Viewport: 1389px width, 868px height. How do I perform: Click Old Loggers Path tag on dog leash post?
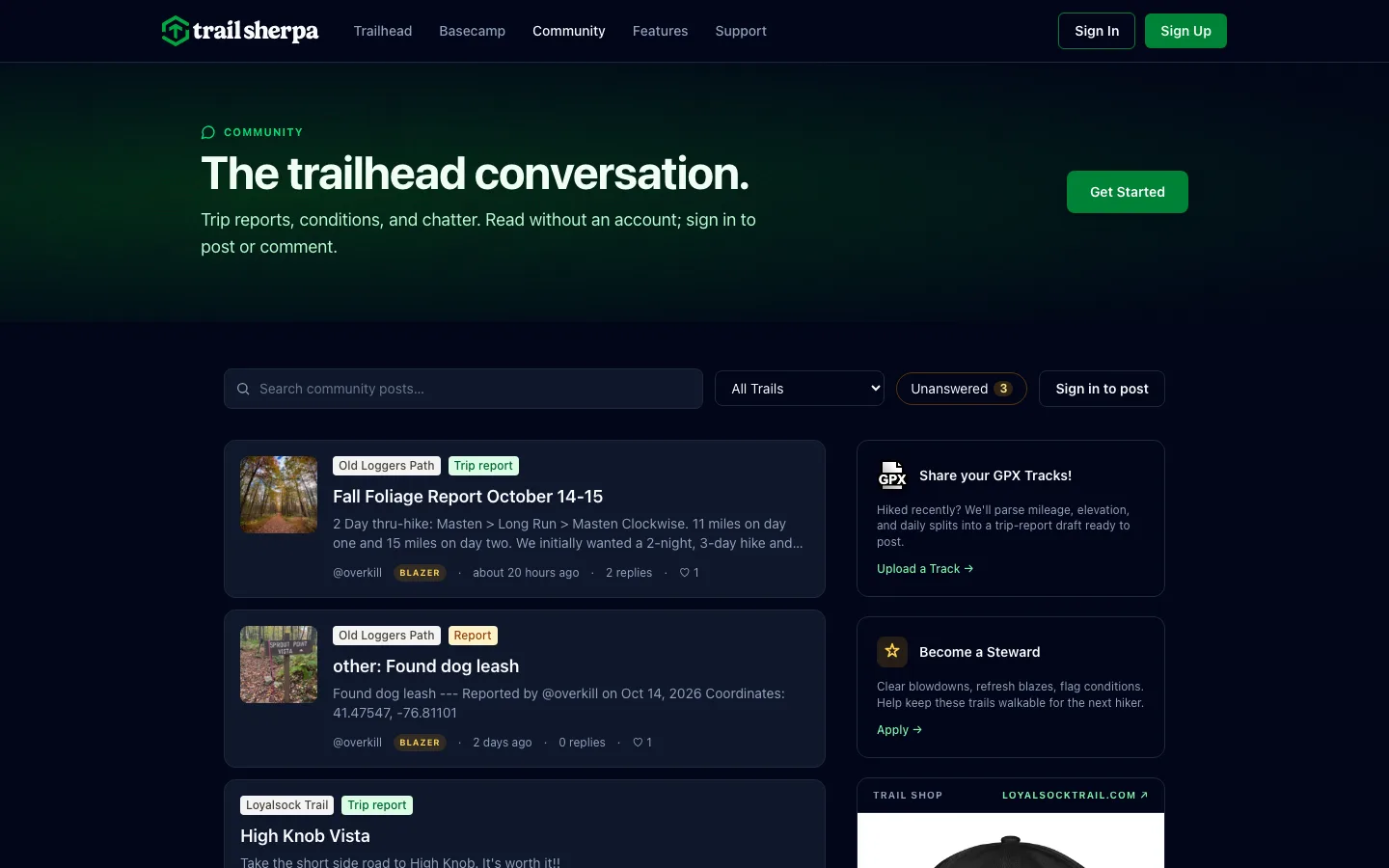tap(387, 636)
